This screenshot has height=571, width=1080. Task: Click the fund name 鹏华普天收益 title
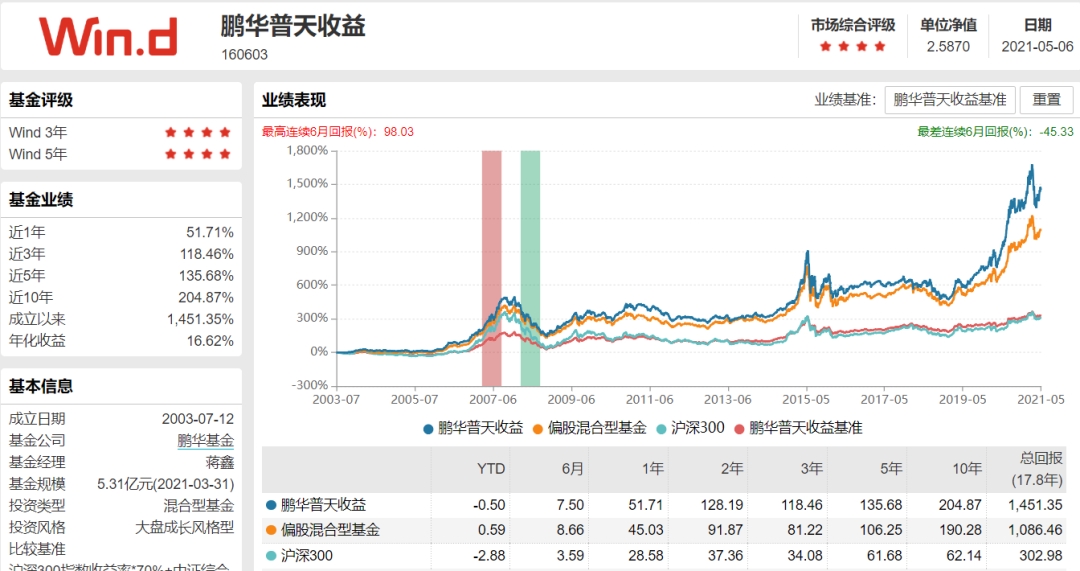[x=293, y=26]
